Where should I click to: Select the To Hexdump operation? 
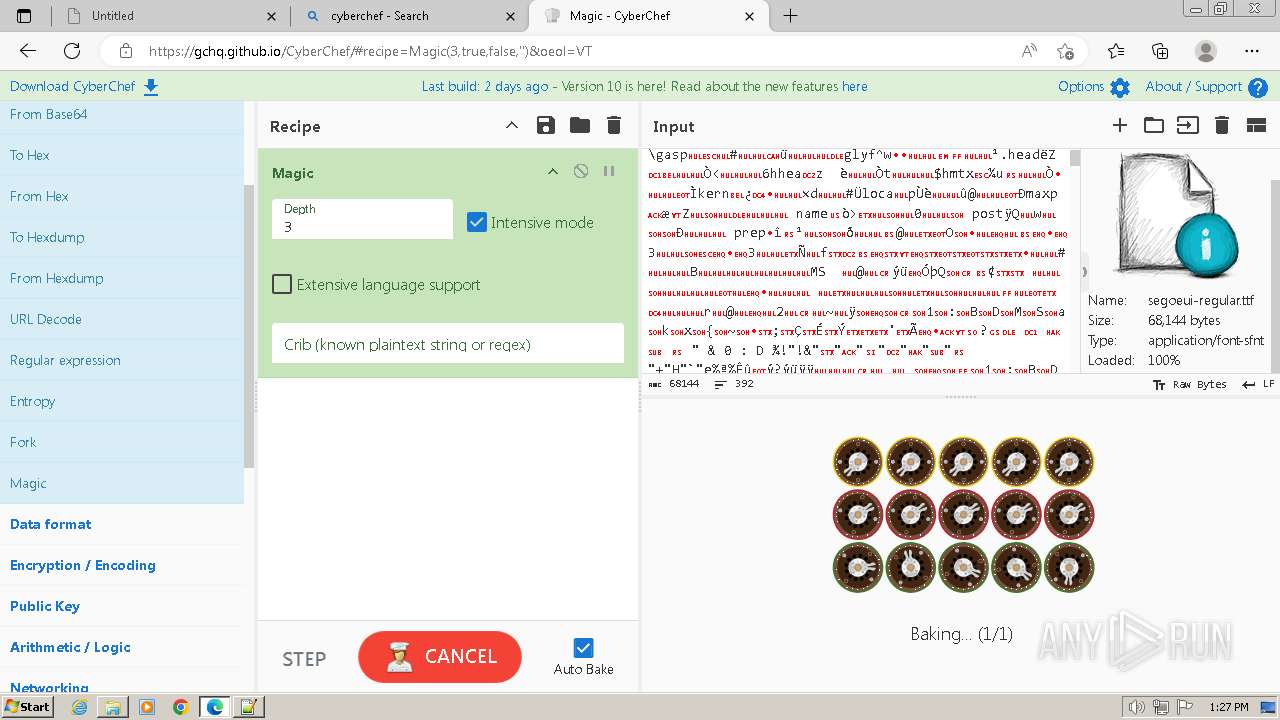pos(122,237)
